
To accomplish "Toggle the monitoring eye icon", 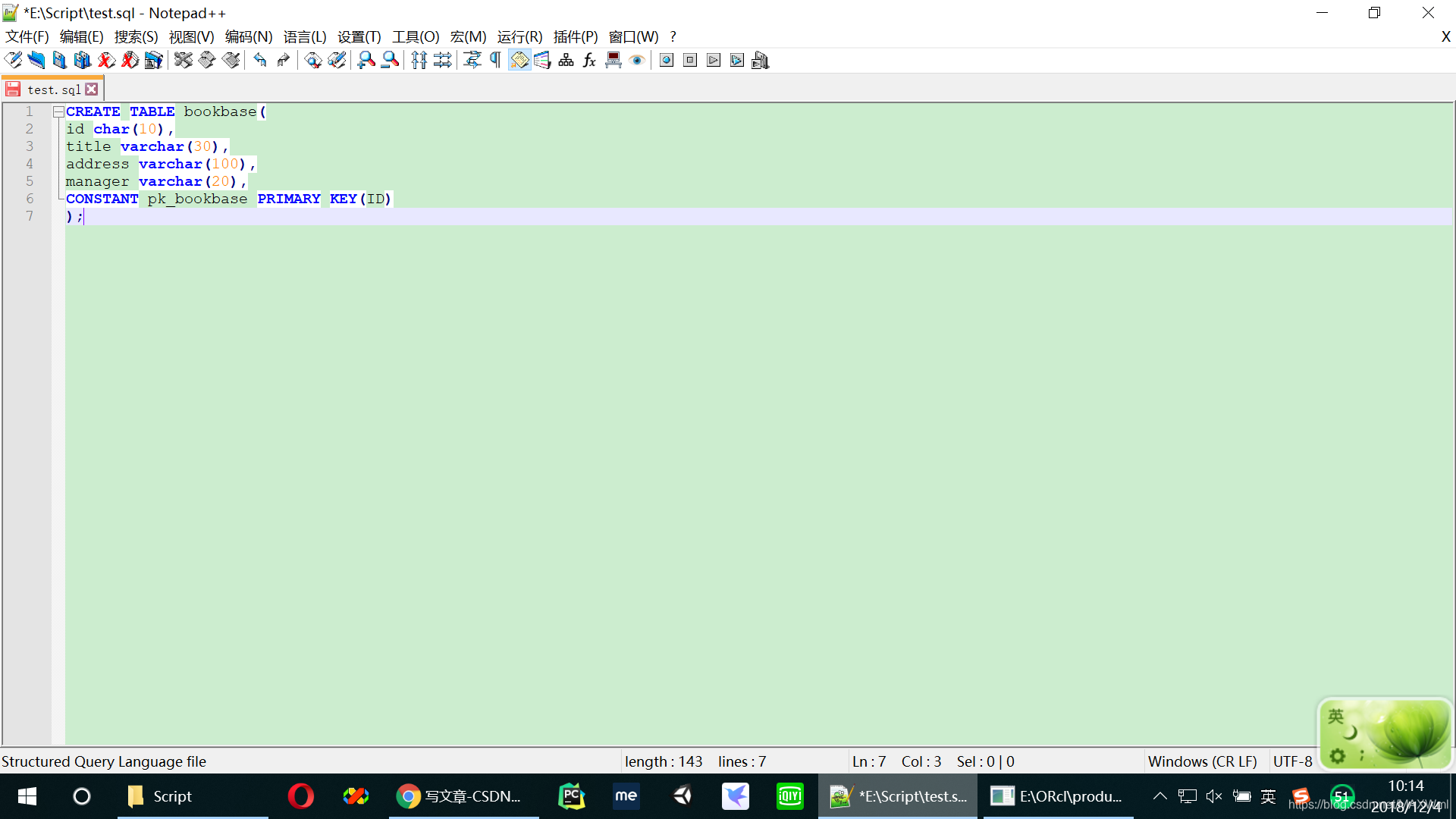I will click(x=637, y=61).
